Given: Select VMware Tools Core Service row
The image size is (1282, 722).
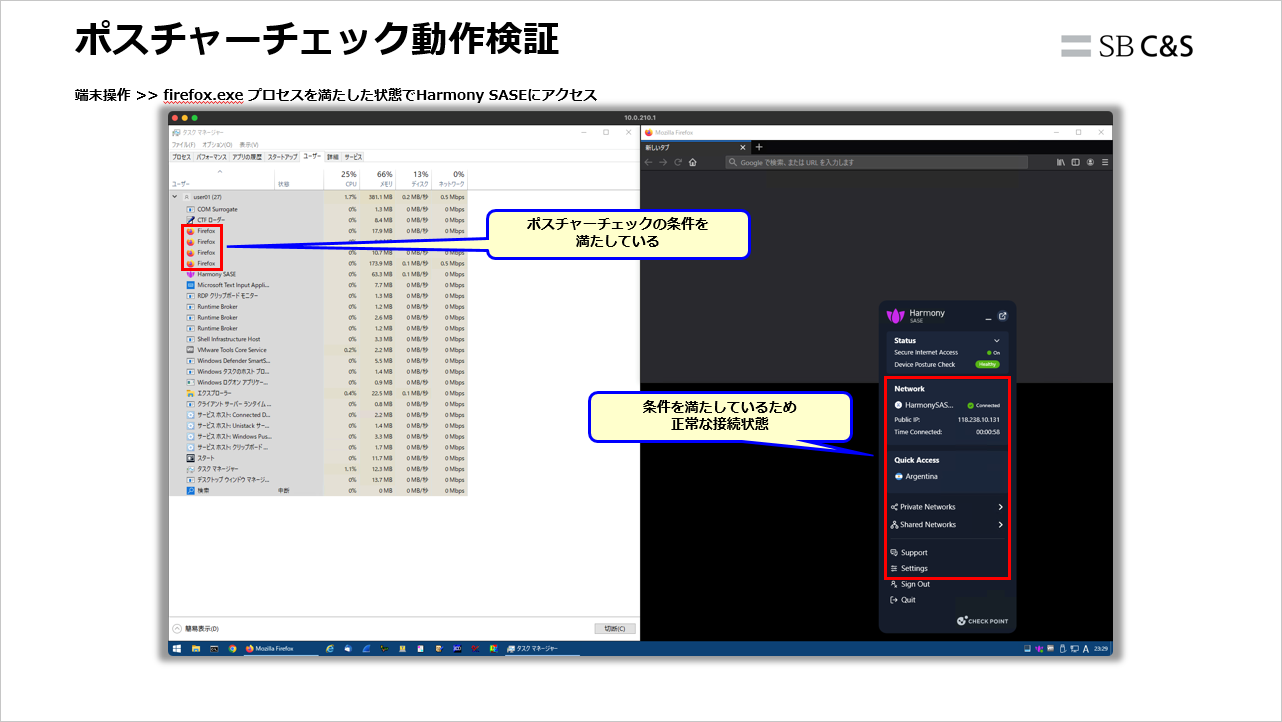Looking at the screenshot, I should [318, 350].
